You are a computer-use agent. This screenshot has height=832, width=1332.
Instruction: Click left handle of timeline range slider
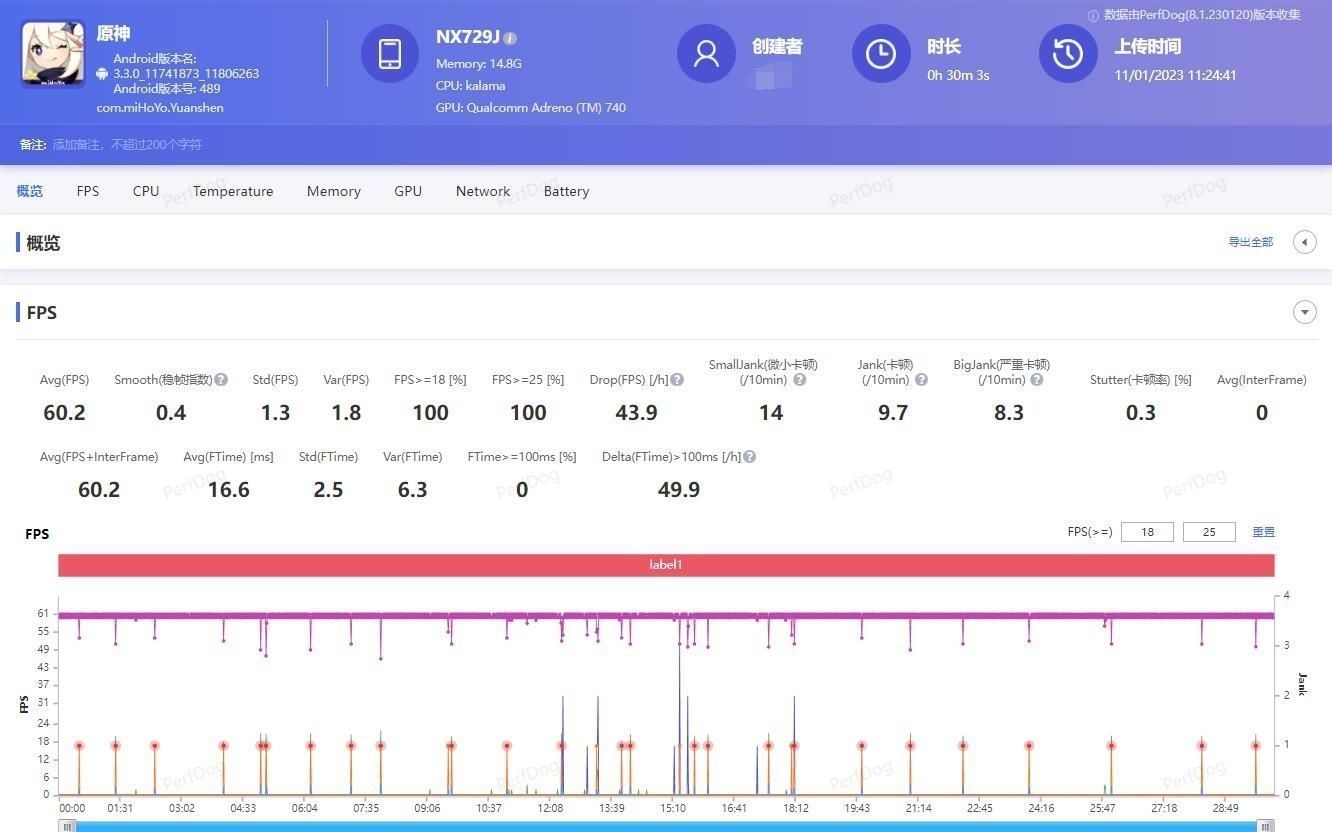tap(68, 826)
